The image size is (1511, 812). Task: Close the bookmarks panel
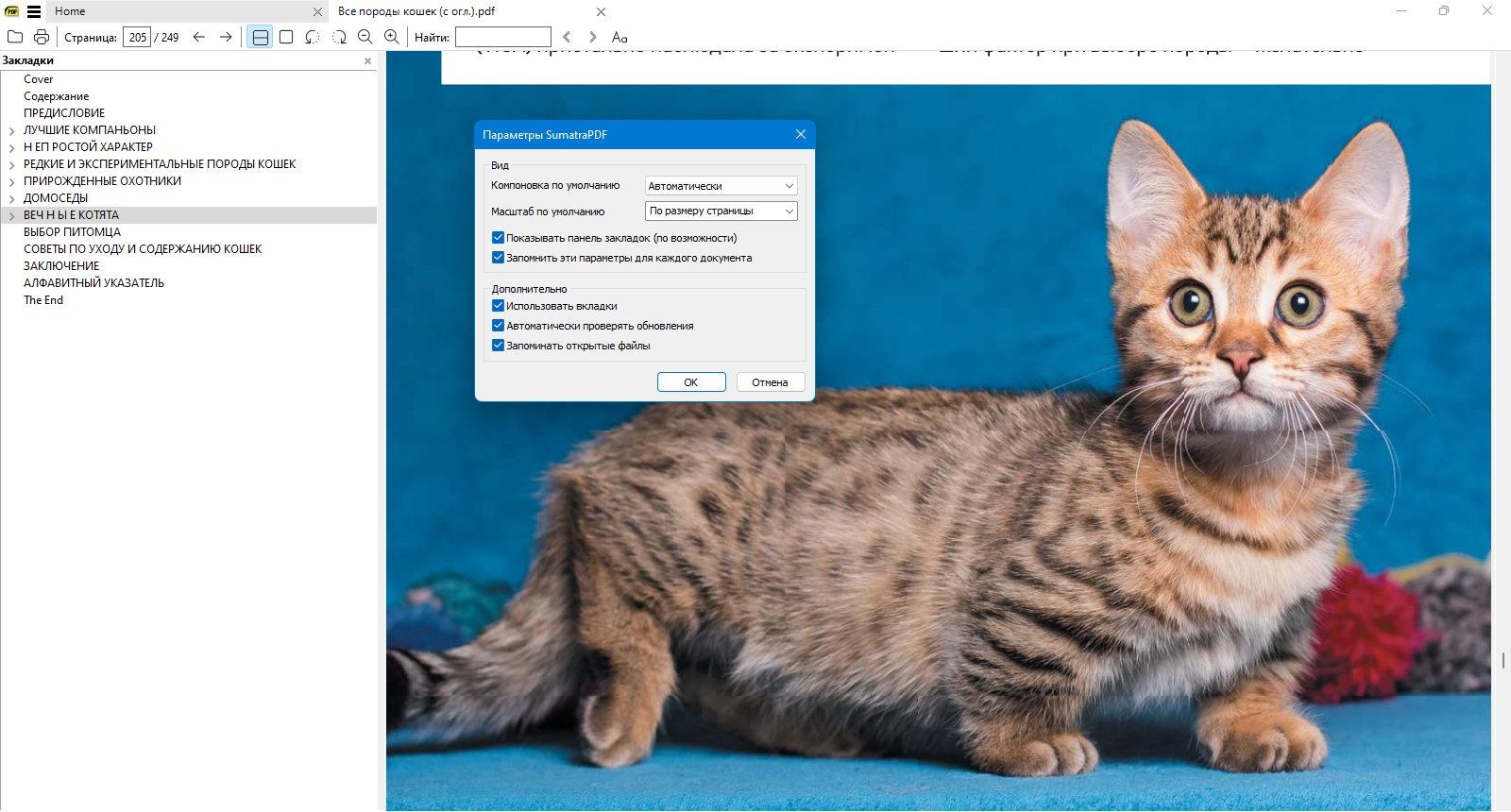point(368,60)
